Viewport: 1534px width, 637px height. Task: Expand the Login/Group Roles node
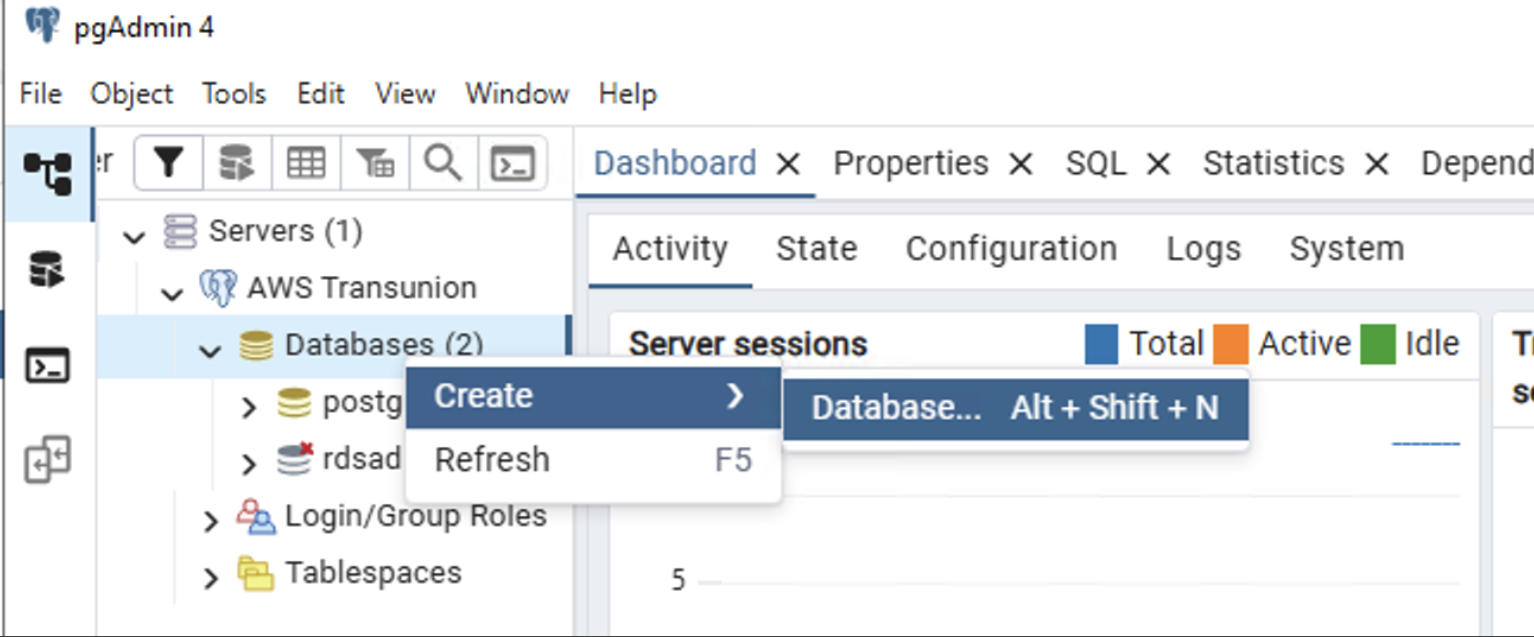coord(211,521)
